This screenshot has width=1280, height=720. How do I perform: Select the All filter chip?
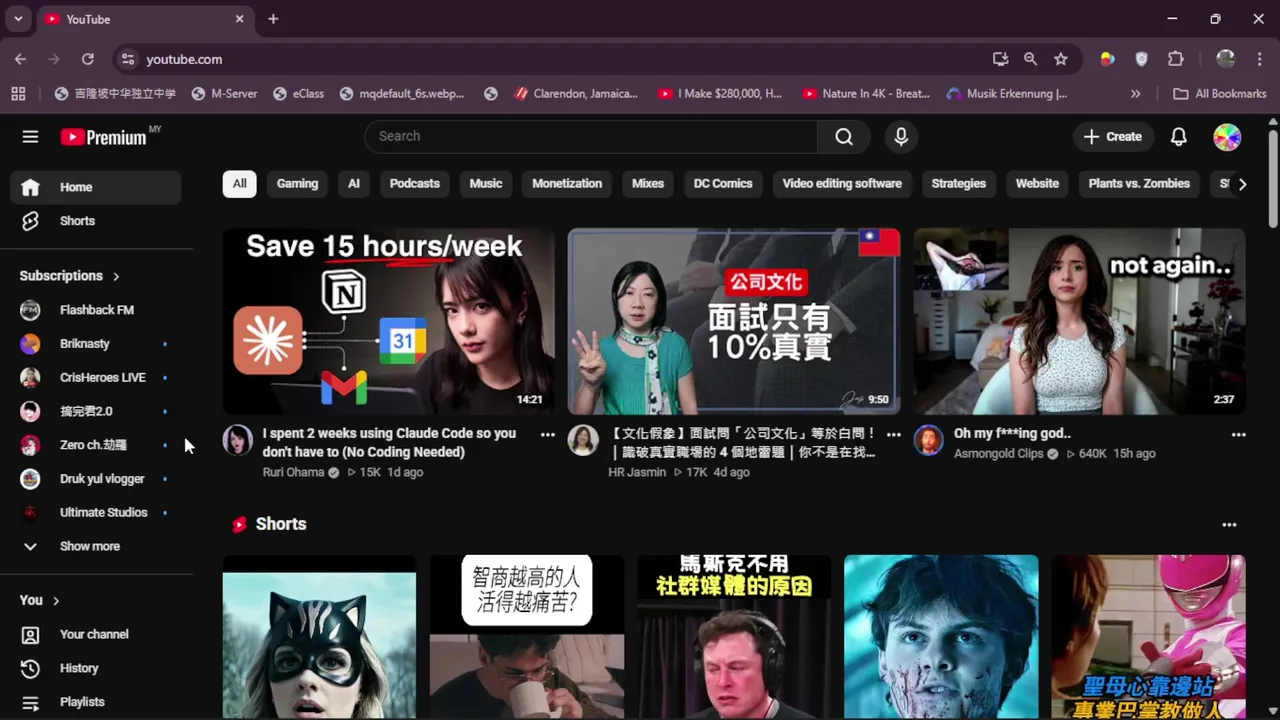[x=239, y=184]
